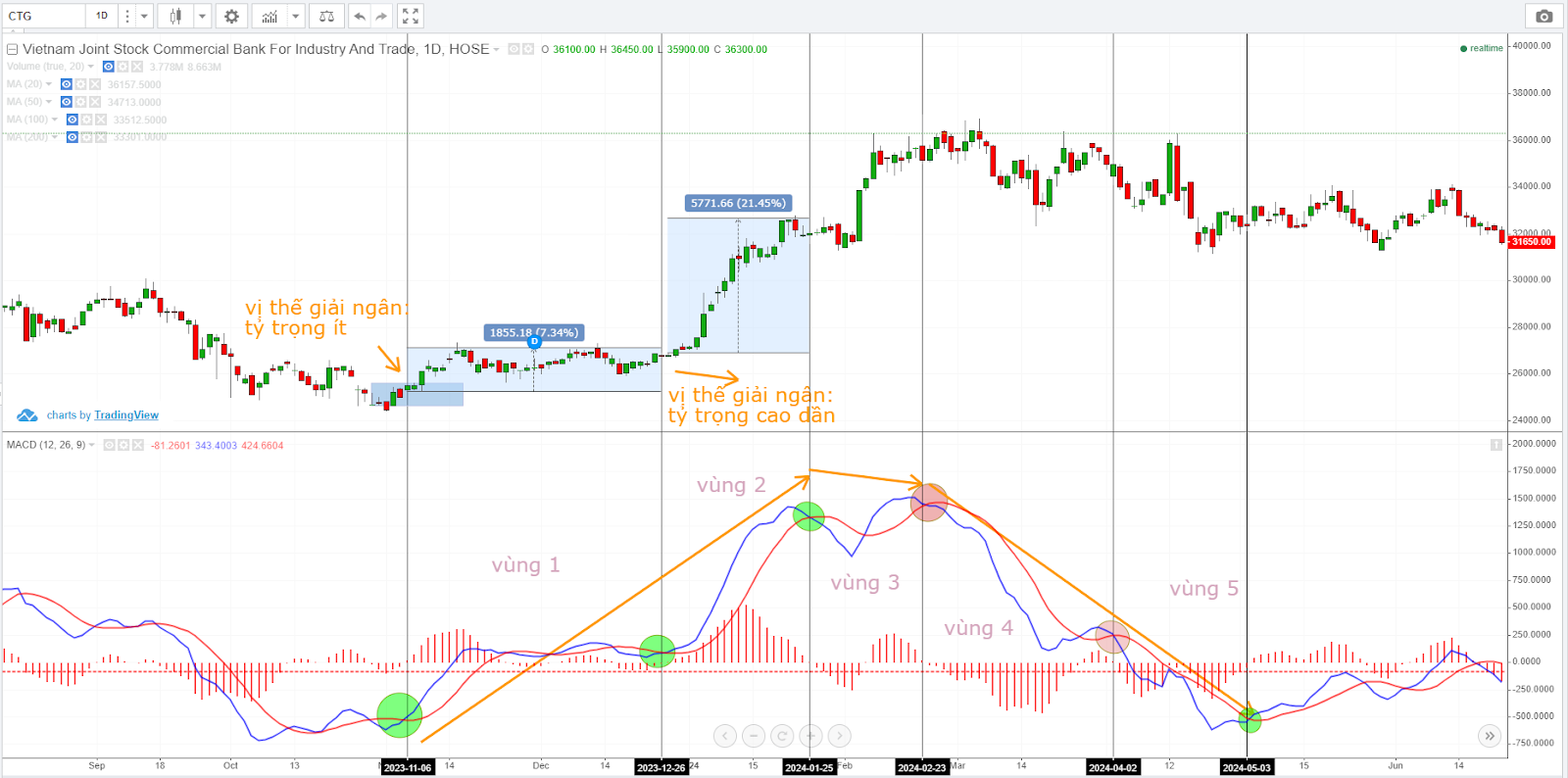Remove the MA (100) indicator
Image resolution: width=1568 pixels, height=778 pixels.
(x=101, y=120)
